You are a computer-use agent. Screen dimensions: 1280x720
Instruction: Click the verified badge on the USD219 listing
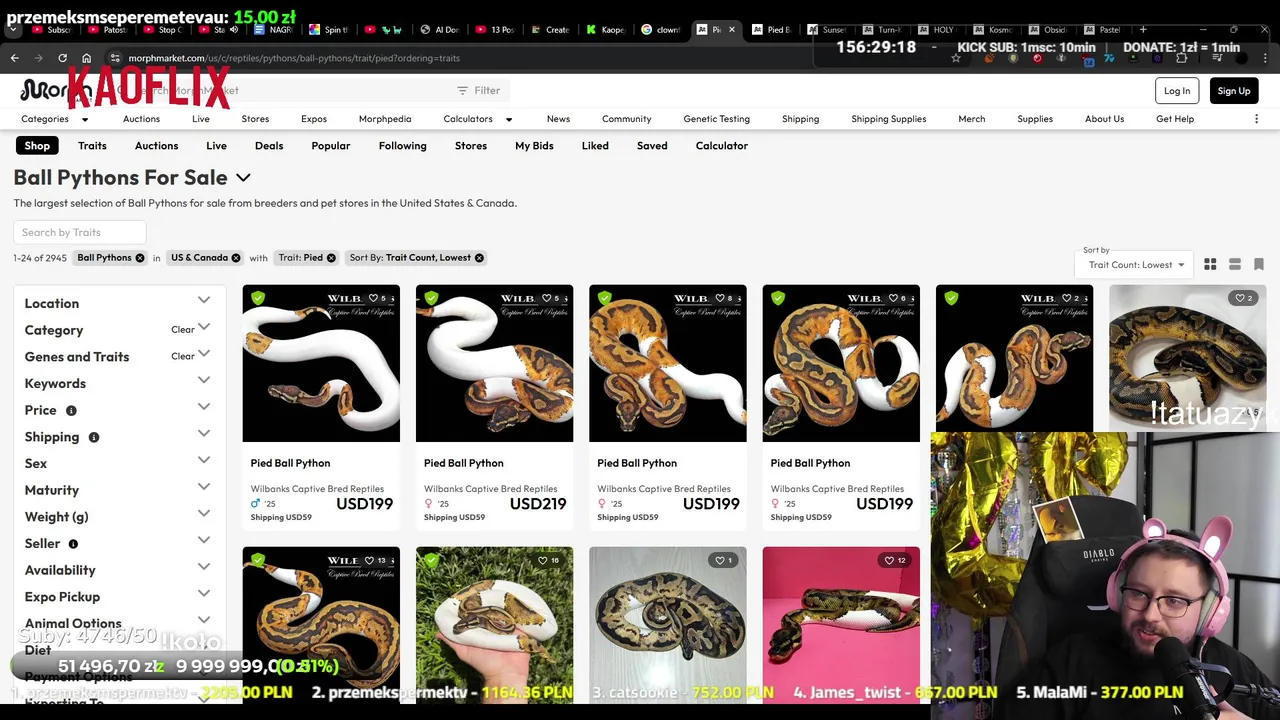(431, 298)
